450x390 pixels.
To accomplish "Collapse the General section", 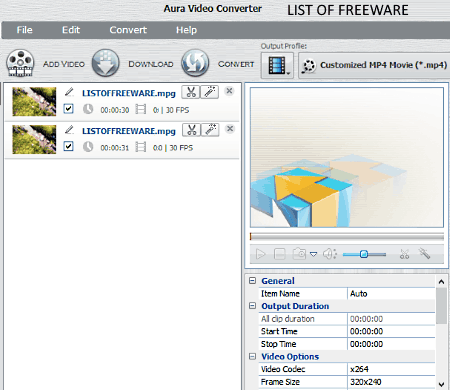I will pos(253,281).
